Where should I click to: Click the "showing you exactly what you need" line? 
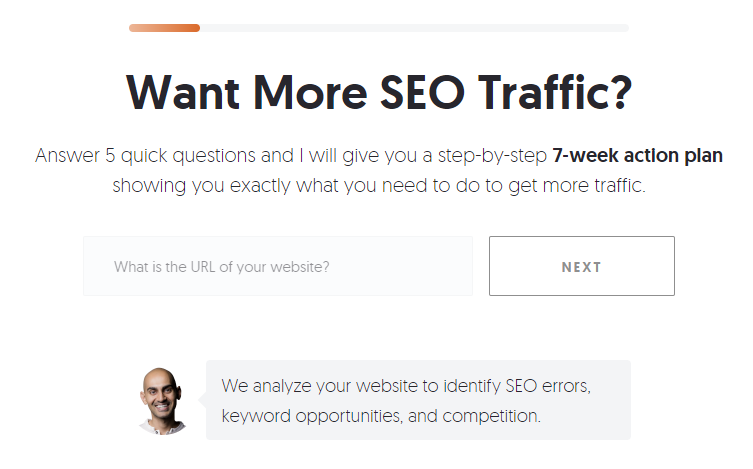270,186
